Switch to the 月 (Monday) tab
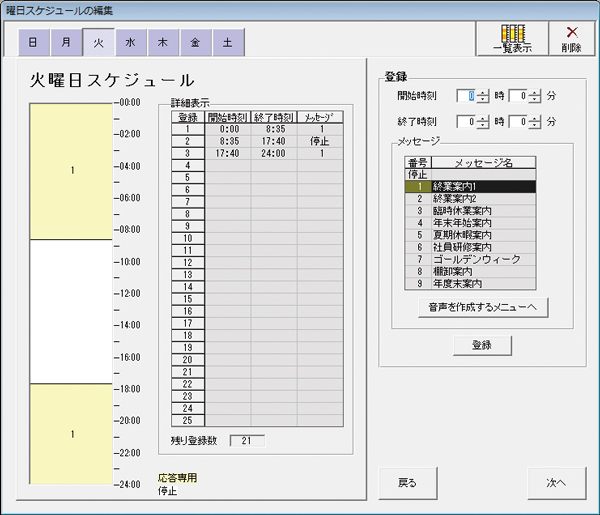The image size is (600, 515). [x=66, y=43]
